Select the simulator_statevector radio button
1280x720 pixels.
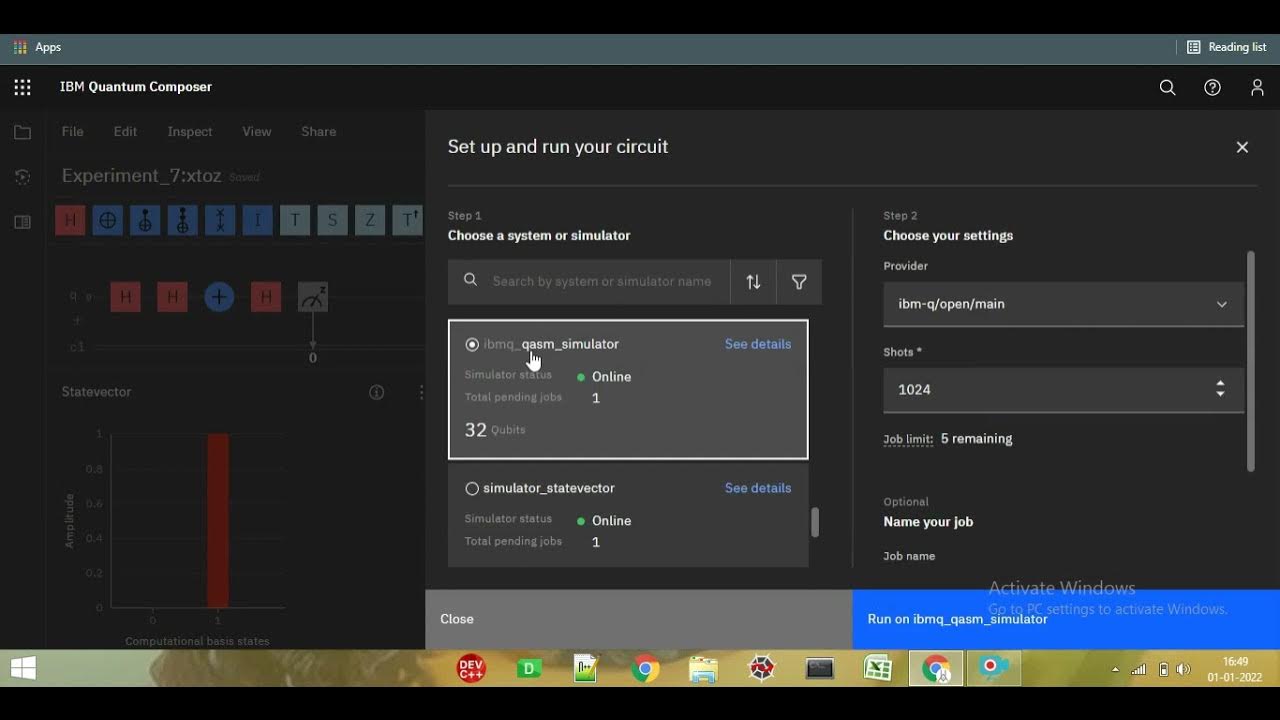[x=472, y=488]
